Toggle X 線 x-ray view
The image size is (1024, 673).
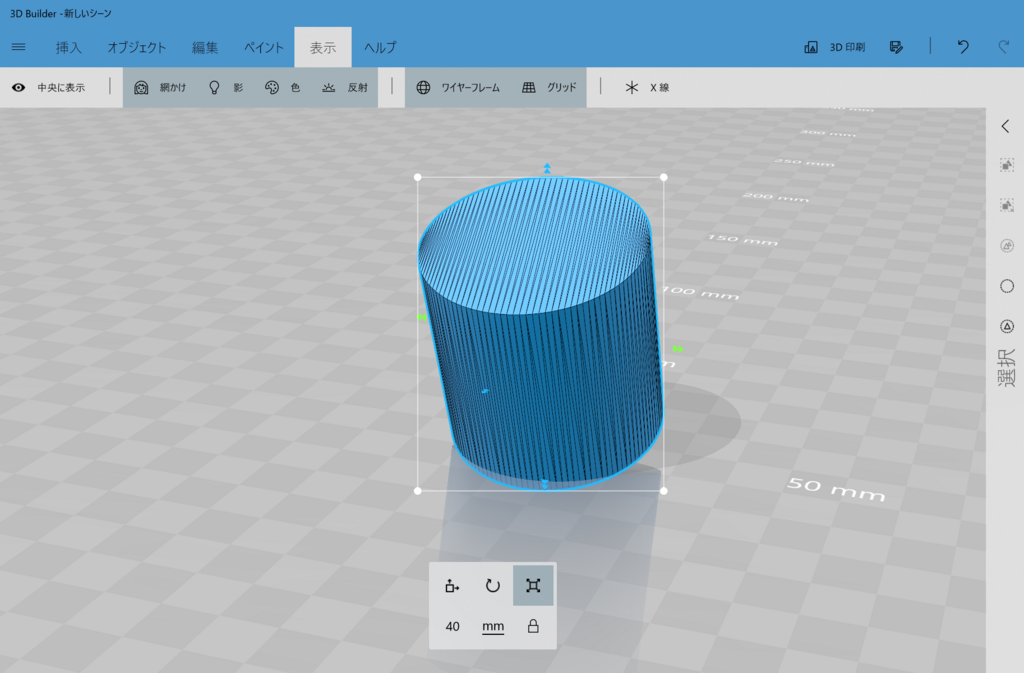coord(647,87)
